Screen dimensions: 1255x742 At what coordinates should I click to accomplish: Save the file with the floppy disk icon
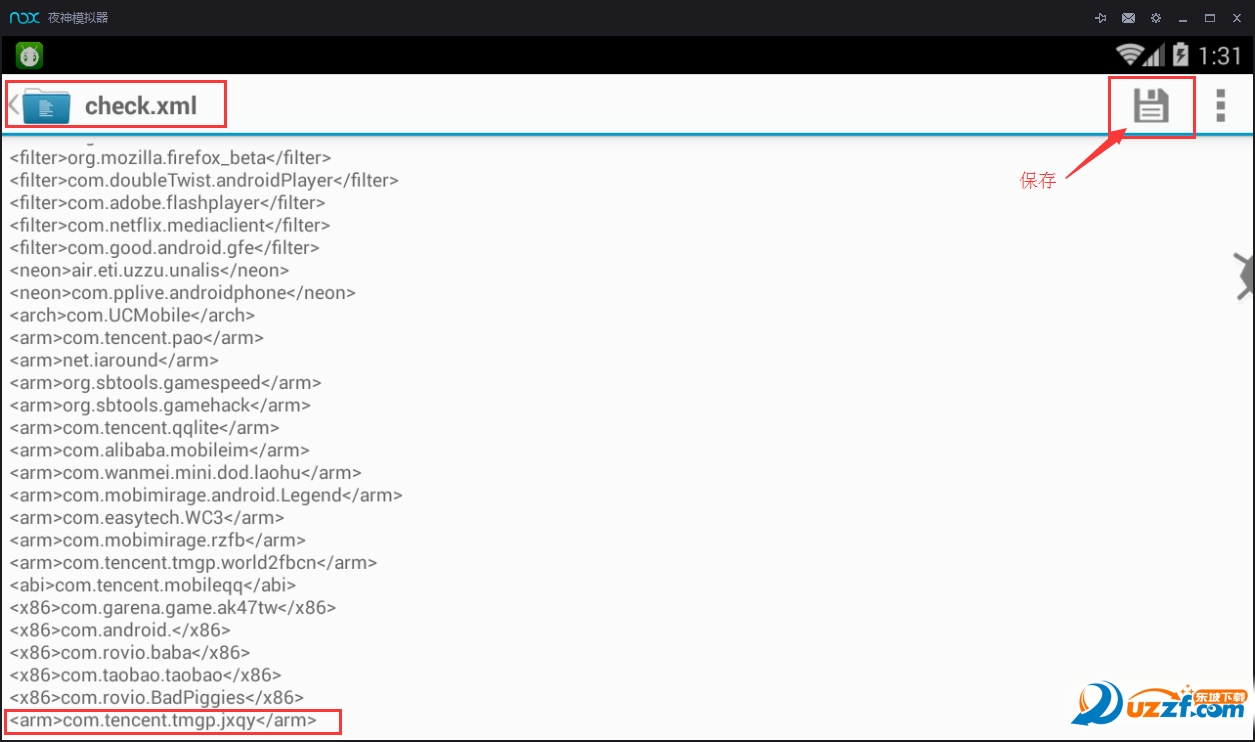[1150, 105]
